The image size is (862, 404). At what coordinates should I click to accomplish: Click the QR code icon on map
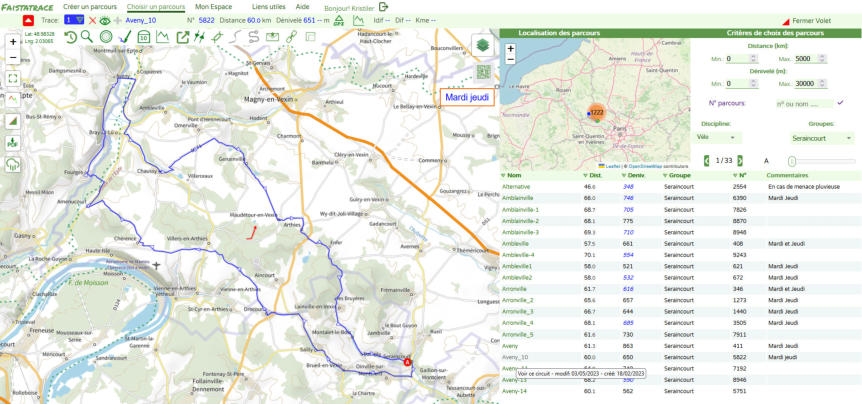483,71
